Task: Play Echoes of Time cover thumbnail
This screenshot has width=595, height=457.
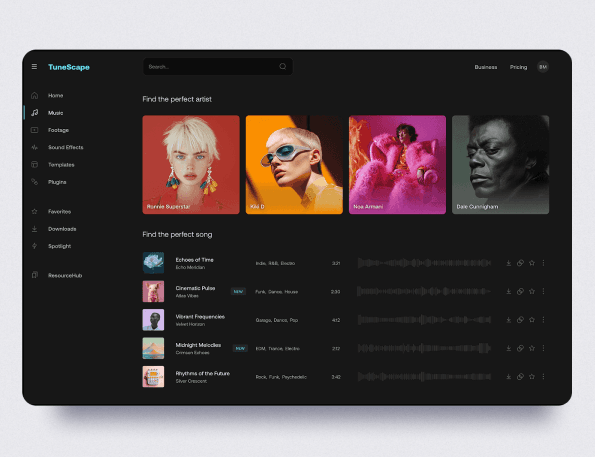Action: 153,263
